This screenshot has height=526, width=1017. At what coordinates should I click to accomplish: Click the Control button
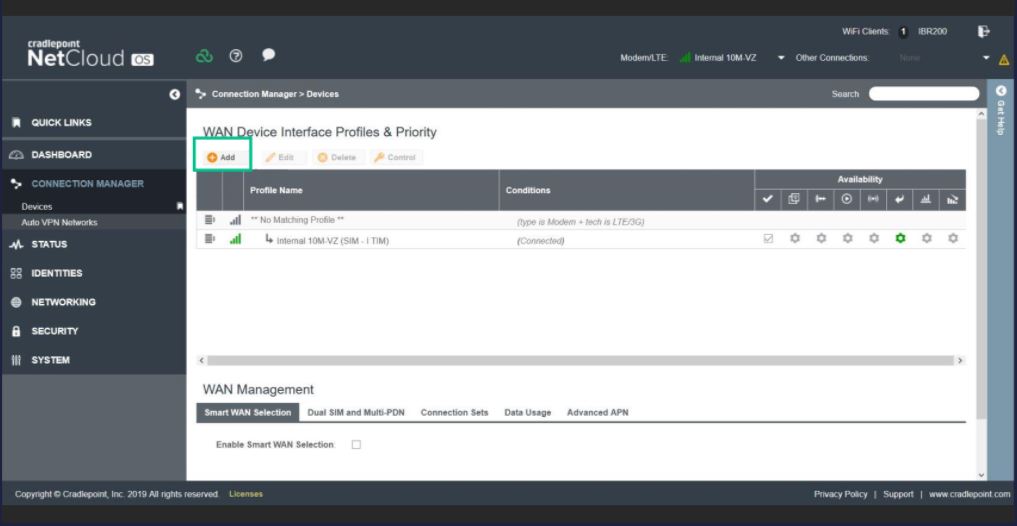[x=395, y=157]
